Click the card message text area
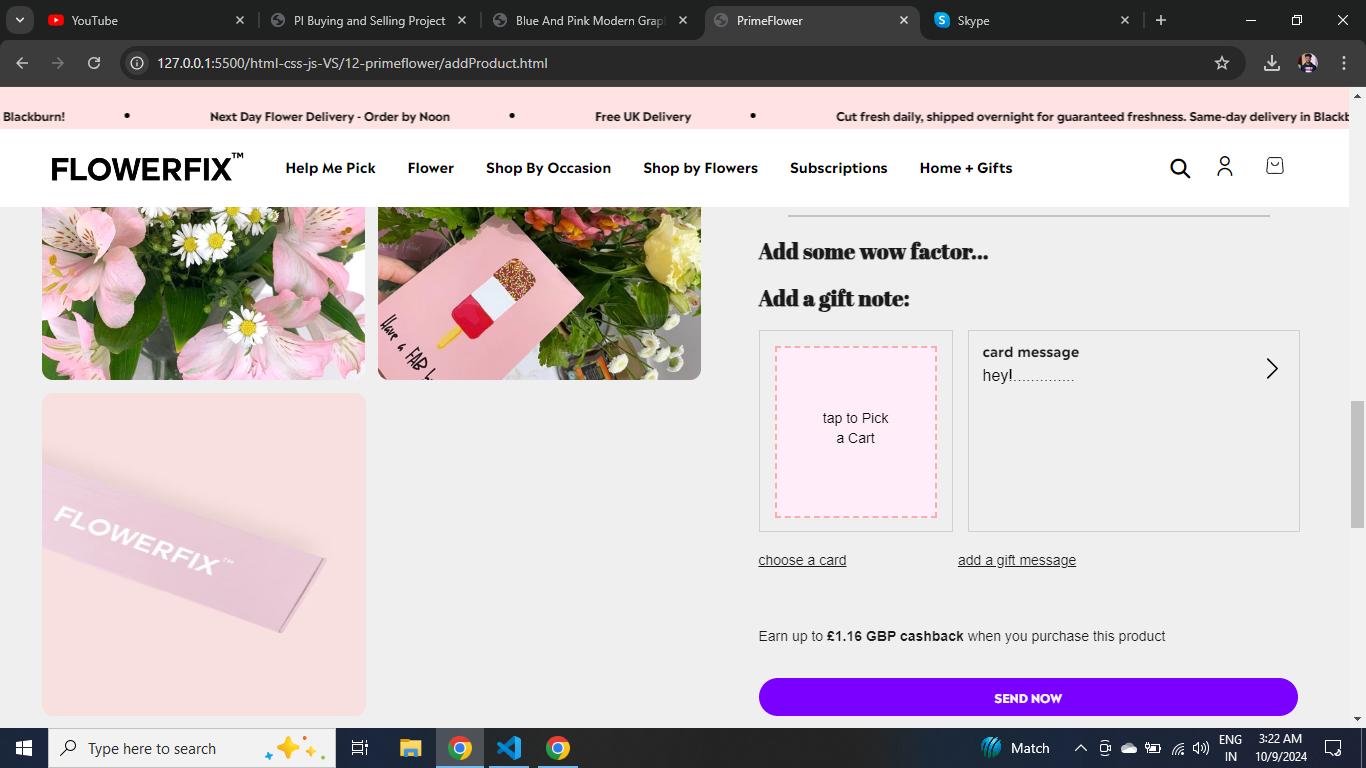The height and width of the screenshot is (768, 1366). tap(1134, 431)
